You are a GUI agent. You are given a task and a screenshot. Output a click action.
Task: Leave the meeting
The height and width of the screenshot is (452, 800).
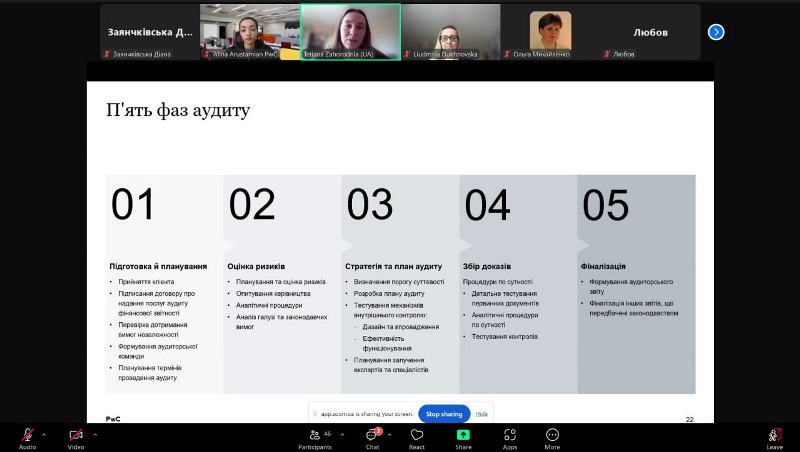click(774, 438)
